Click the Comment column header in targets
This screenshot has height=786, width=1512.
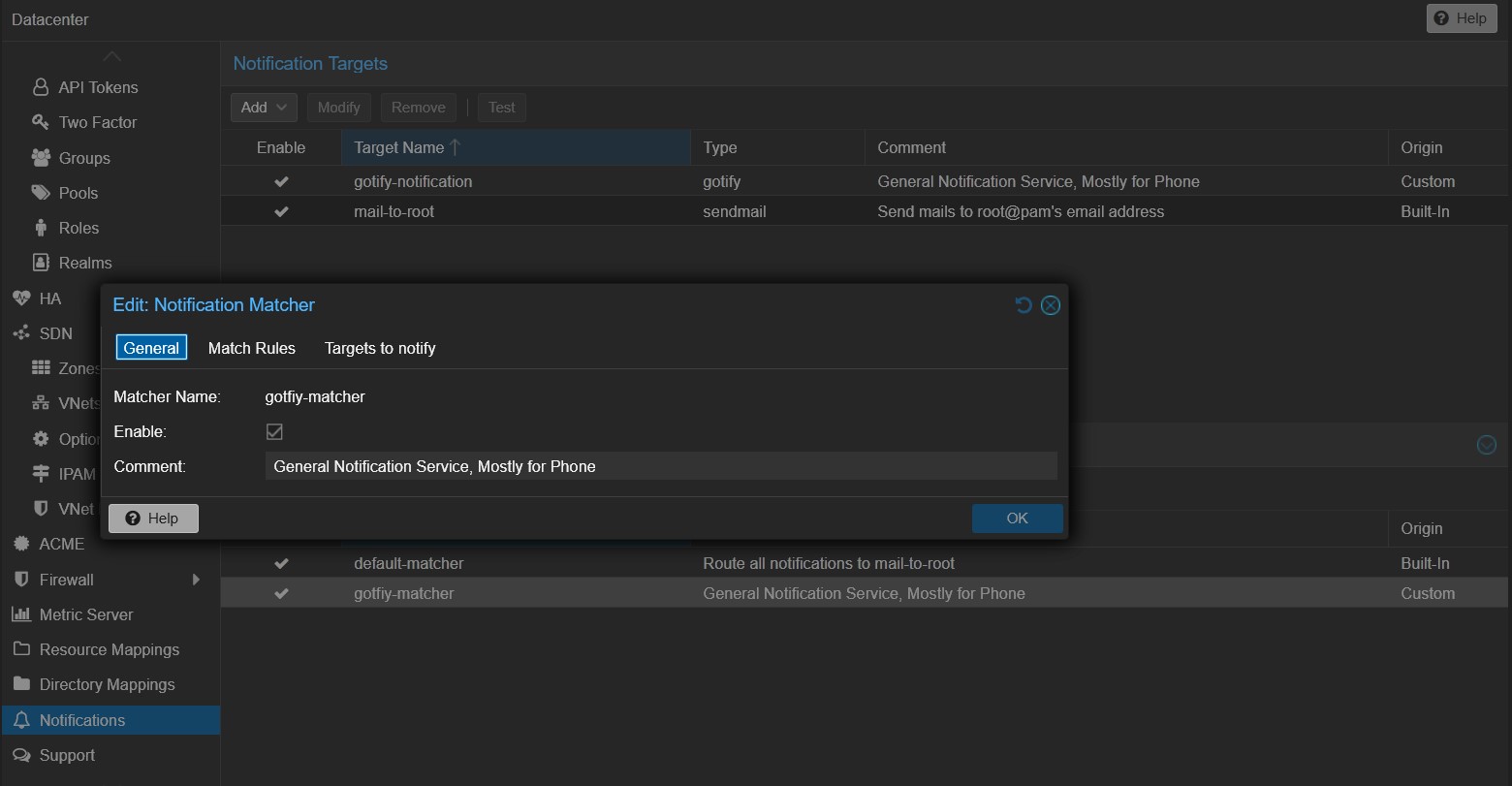click(1126, 147)
